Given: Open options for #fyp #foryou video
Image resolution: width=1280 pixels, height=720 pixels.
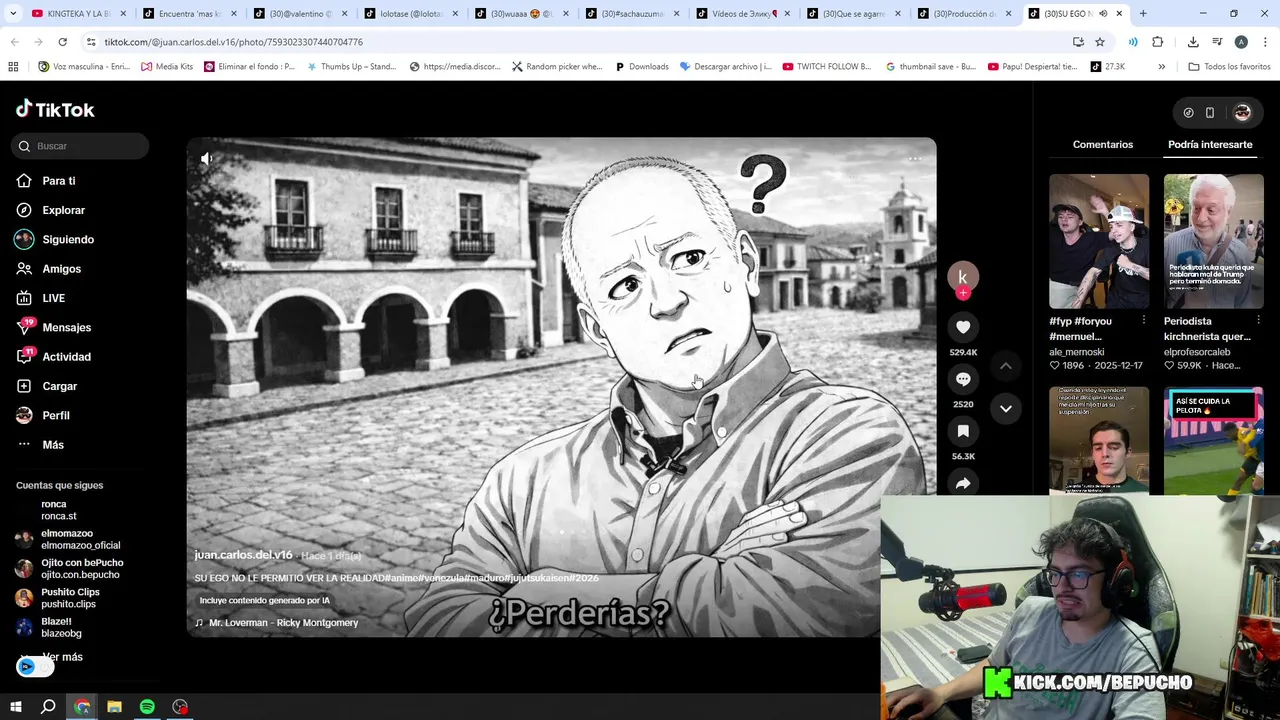Looking at the screenshot, I should [1144, 320].
